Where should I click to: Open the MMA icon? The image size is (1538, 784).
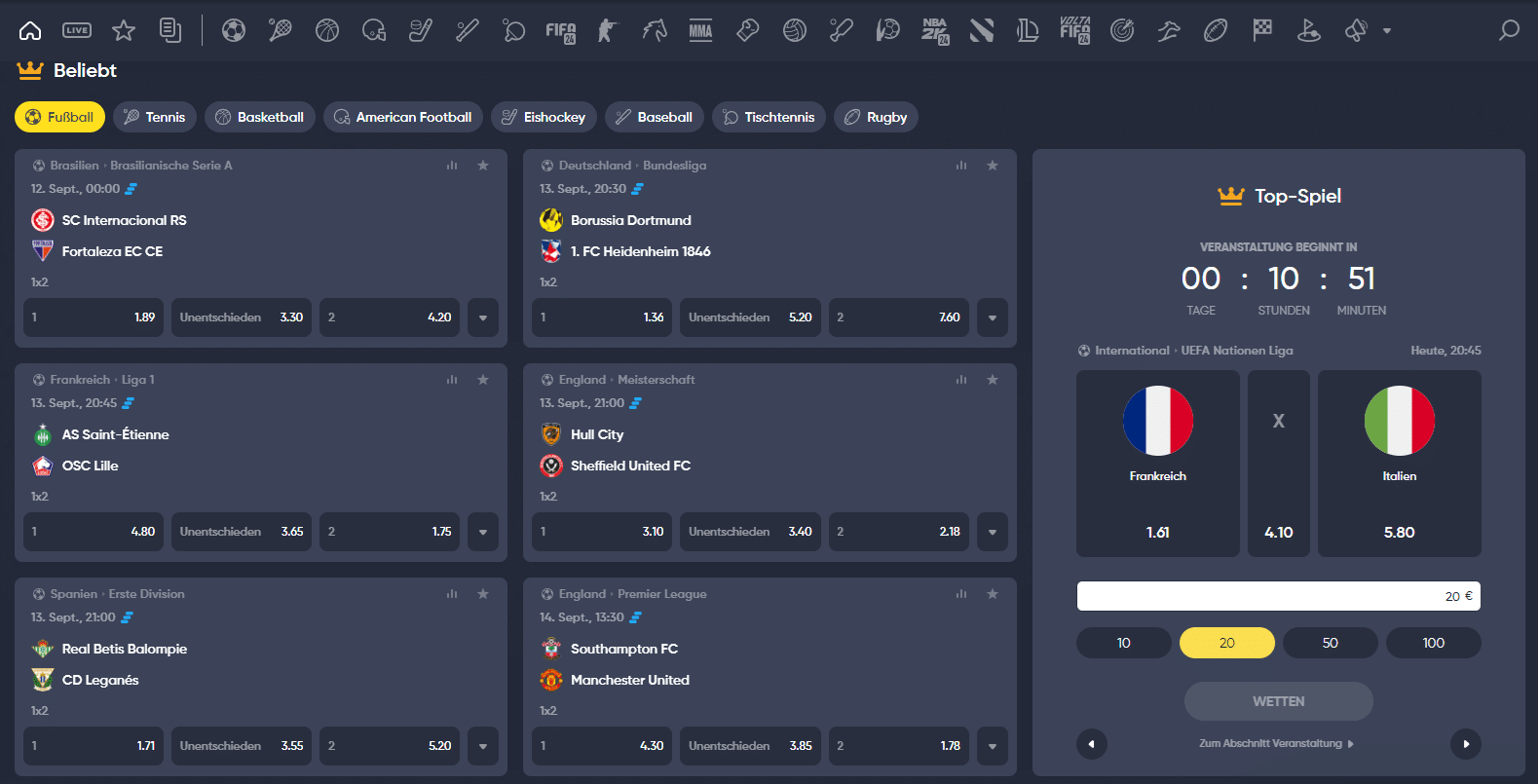(x=701, y=31)
